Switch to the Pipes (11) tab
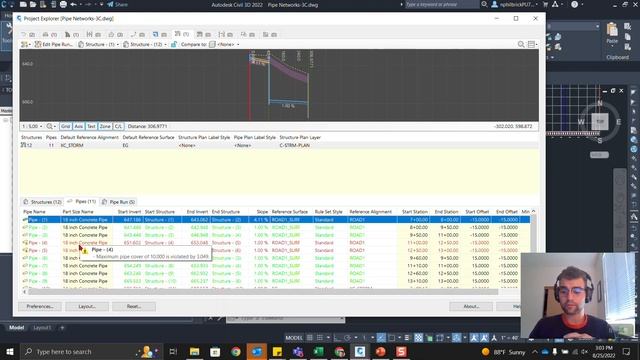Viewport: 640px width, 360px height. (82, 201)
